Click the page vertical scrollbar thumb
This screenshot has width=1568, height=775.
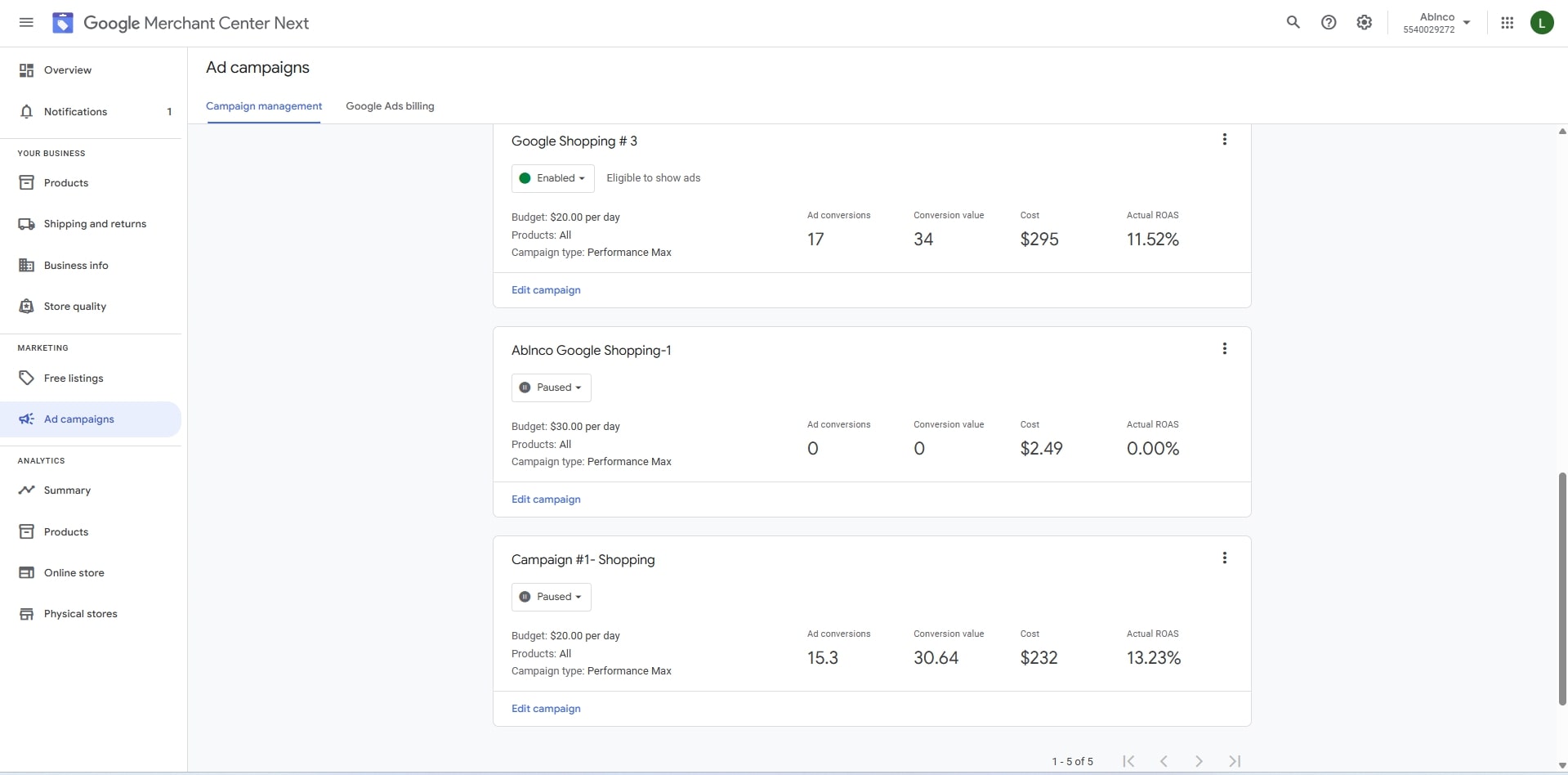click(1562, 589)
